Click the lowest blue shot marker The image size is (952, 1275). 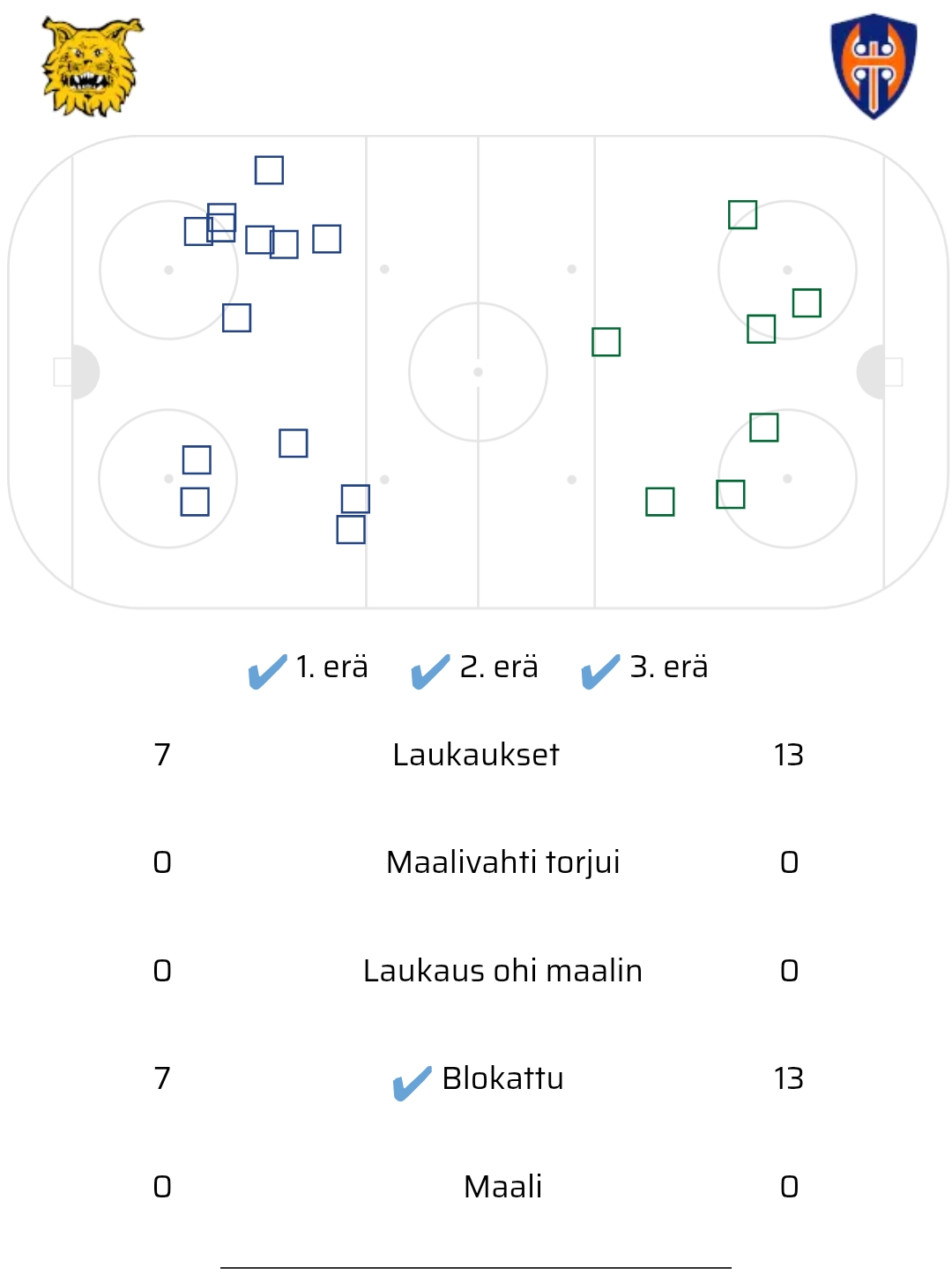pyautogui.click(x=351, y=530)
